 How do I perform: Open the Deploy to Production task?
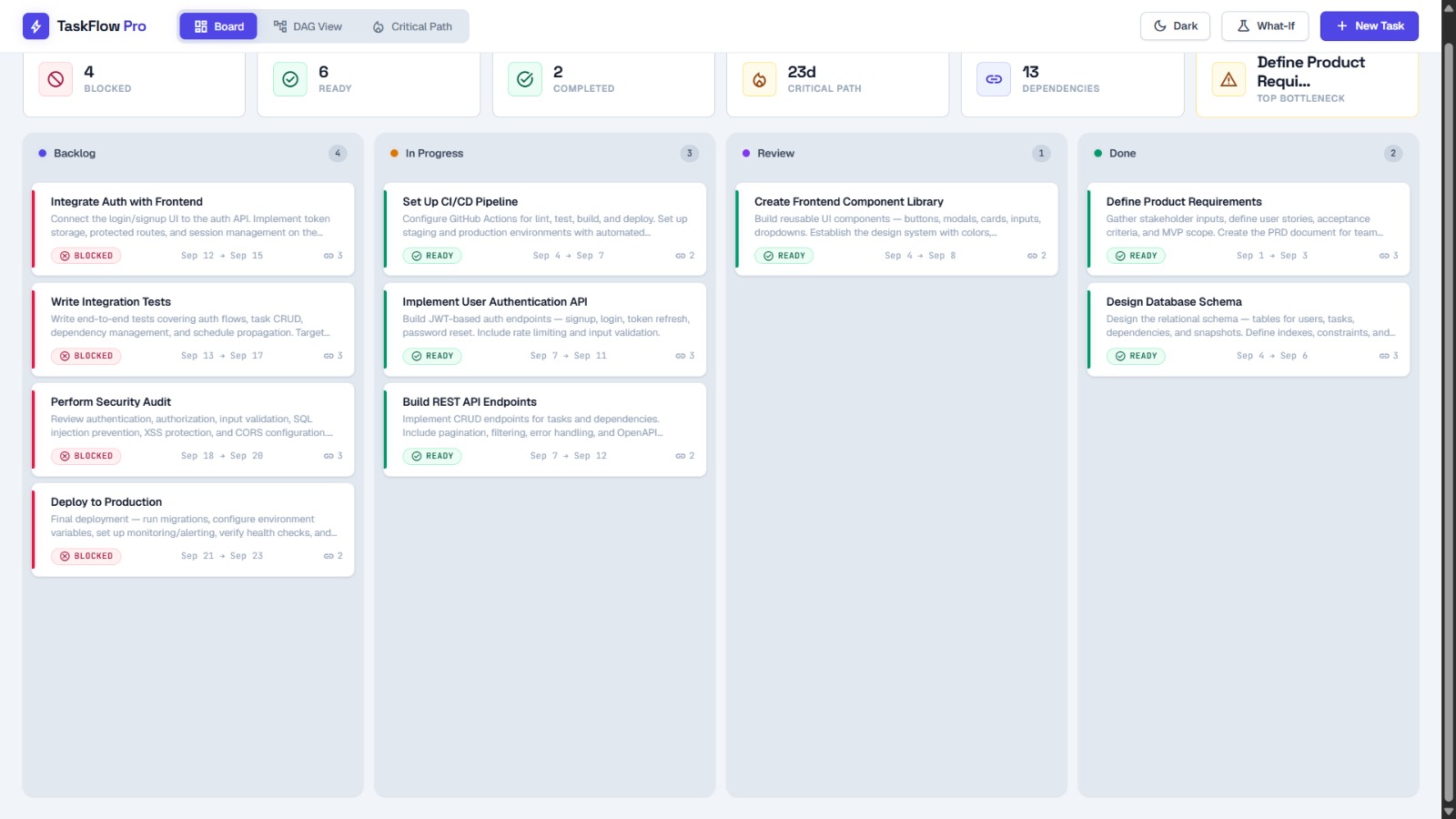click(x=193, y=530)
